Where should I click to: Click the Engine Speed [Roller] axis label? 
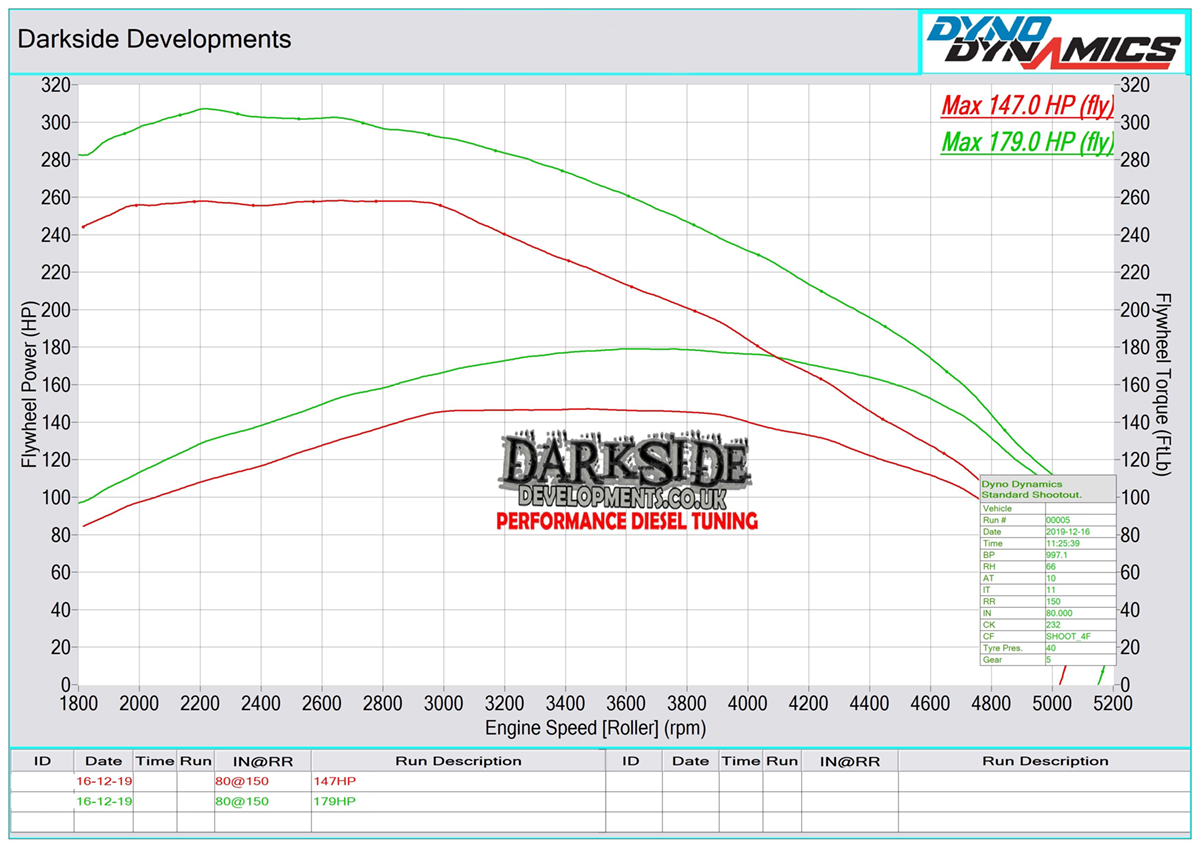coord(594,728)
